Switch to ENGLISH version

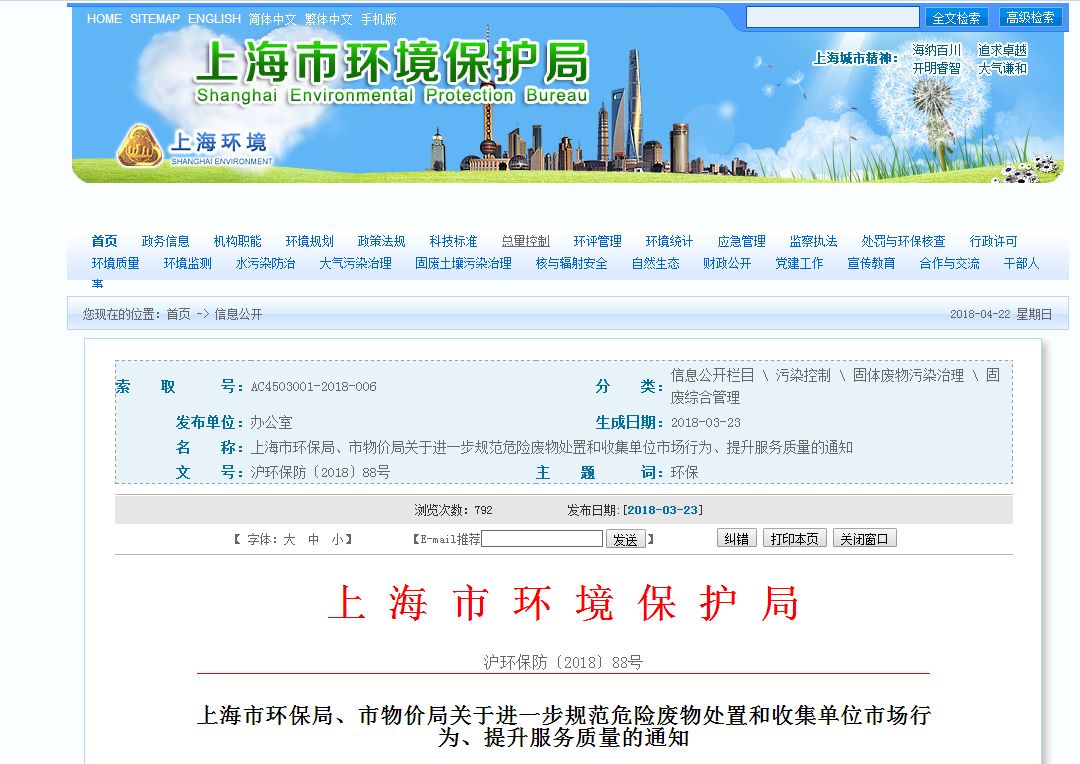pyautogui.click(x=214, y=19)
